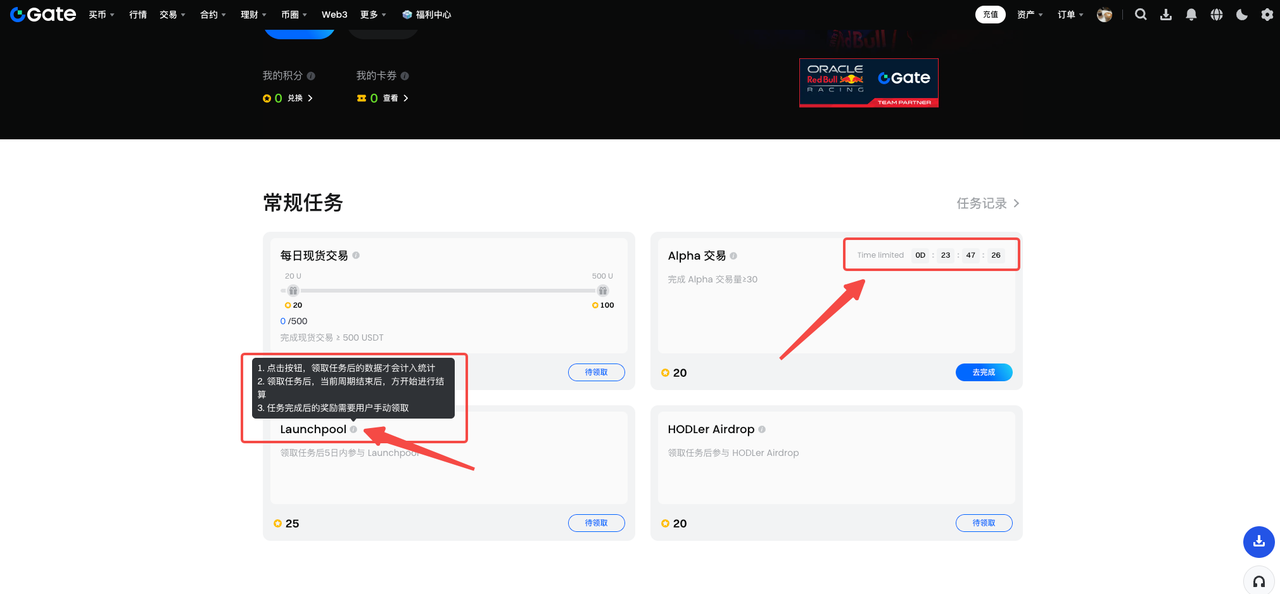The width and height of the screenshot is (1280, 594).
Task: Click the notification bell icon
Action: [1191, 14]
